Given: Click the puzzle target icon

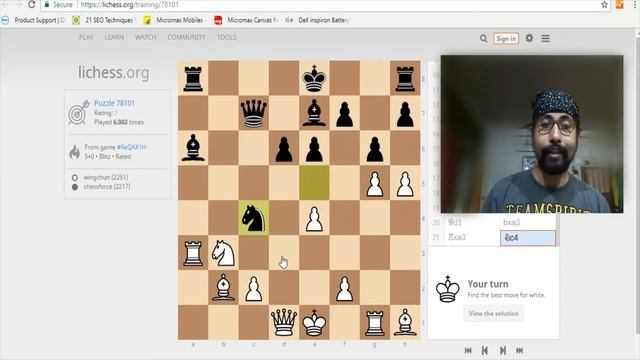Looking at the screenshot, I should [79, 112].
